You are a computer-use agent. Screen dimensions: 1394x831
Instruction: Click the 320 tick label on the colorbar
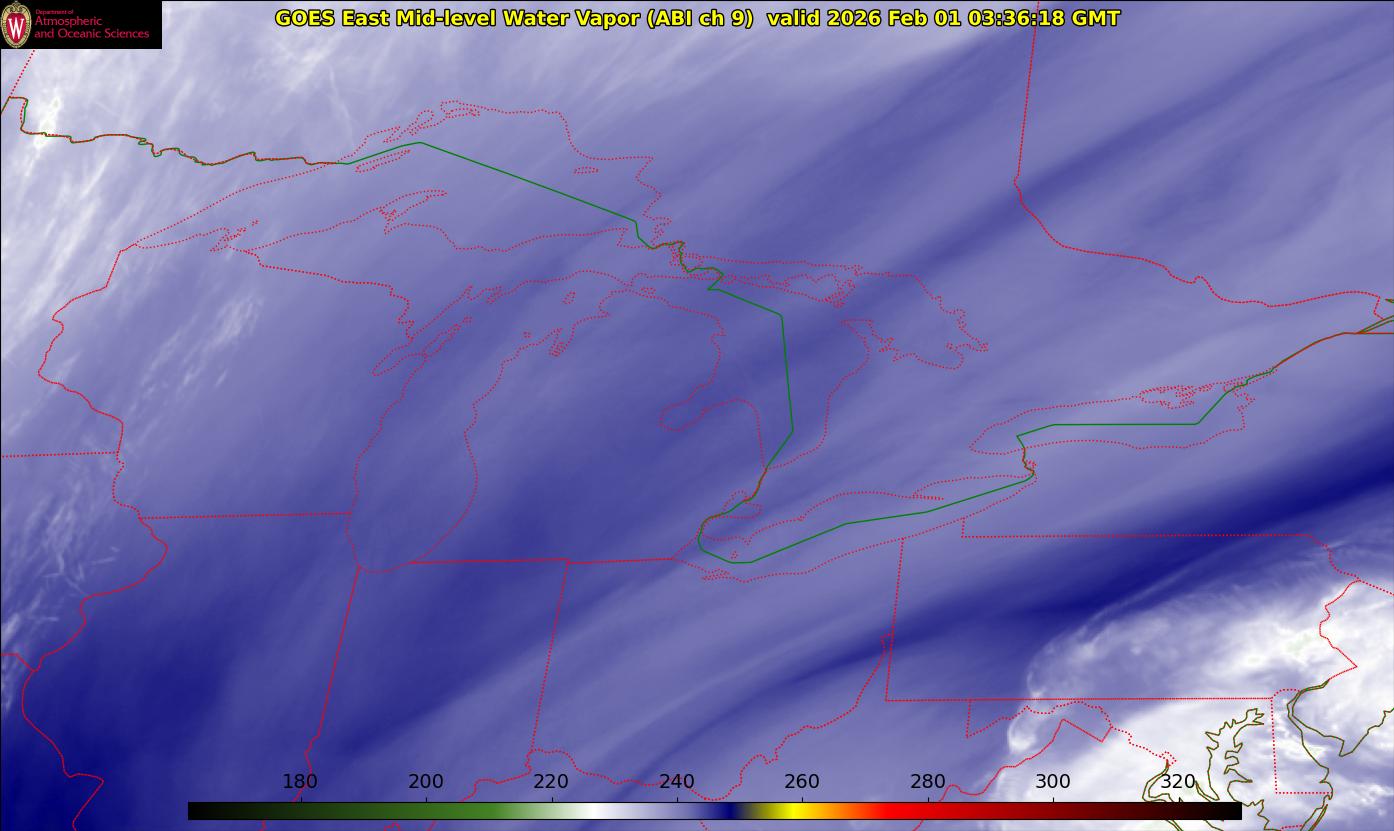[1178, 781]
